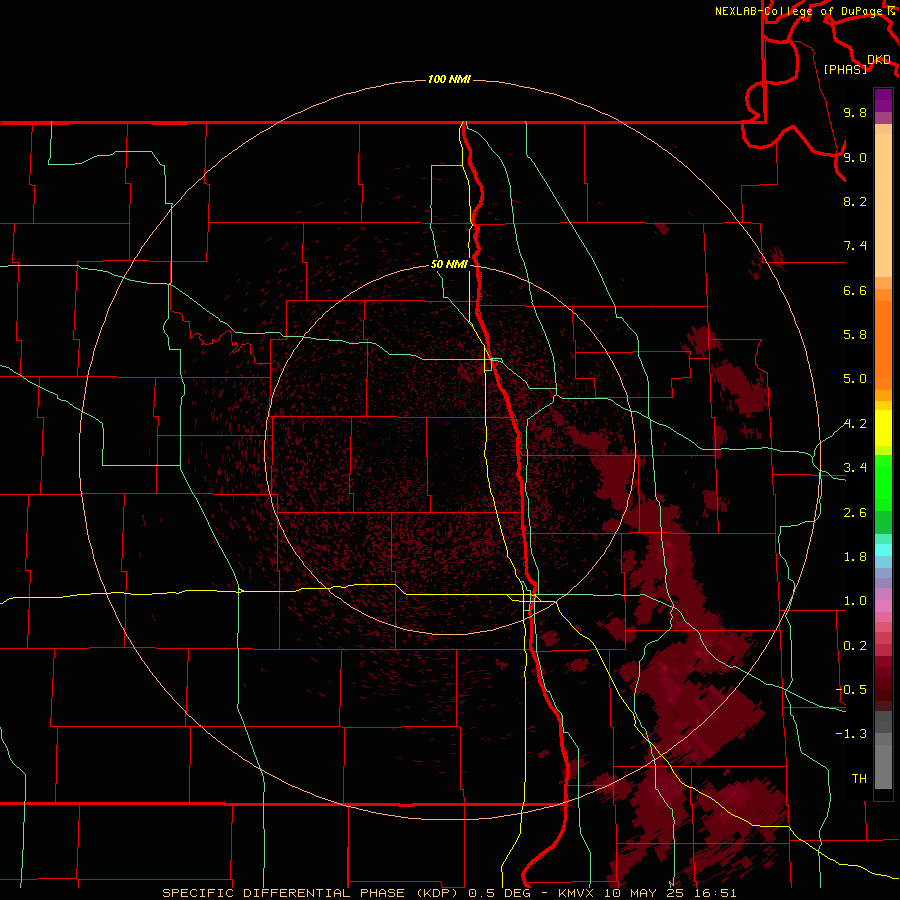900x900 pixels.
Task: Click the 2.6 scale value
Action: [x=855, y=513]
